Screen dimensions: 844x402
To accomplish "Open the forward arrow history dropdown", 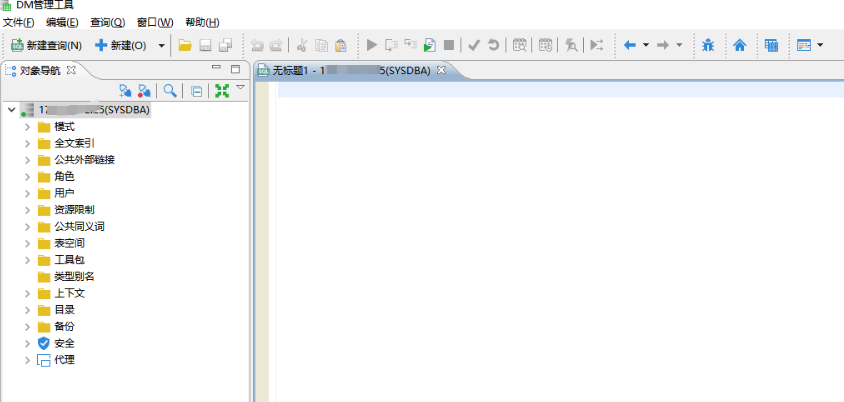I will point(679,45).
